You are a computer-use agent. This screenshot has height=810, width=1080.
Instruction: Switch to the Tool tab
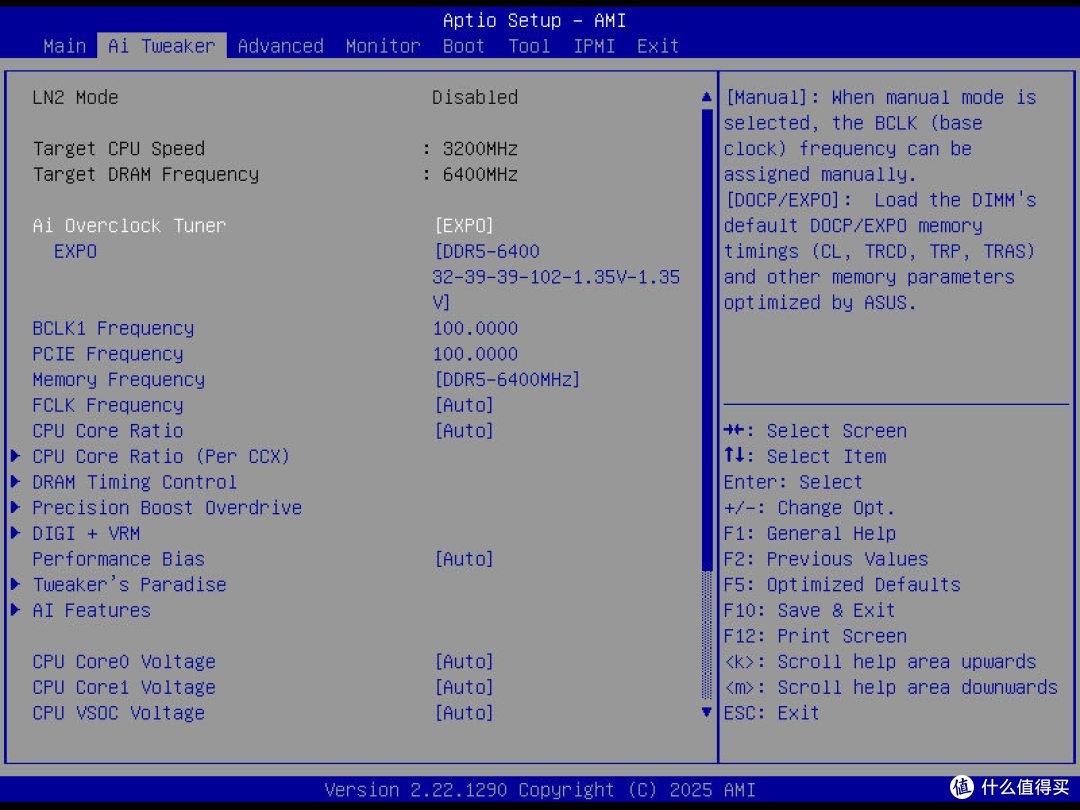click(529, 46)
